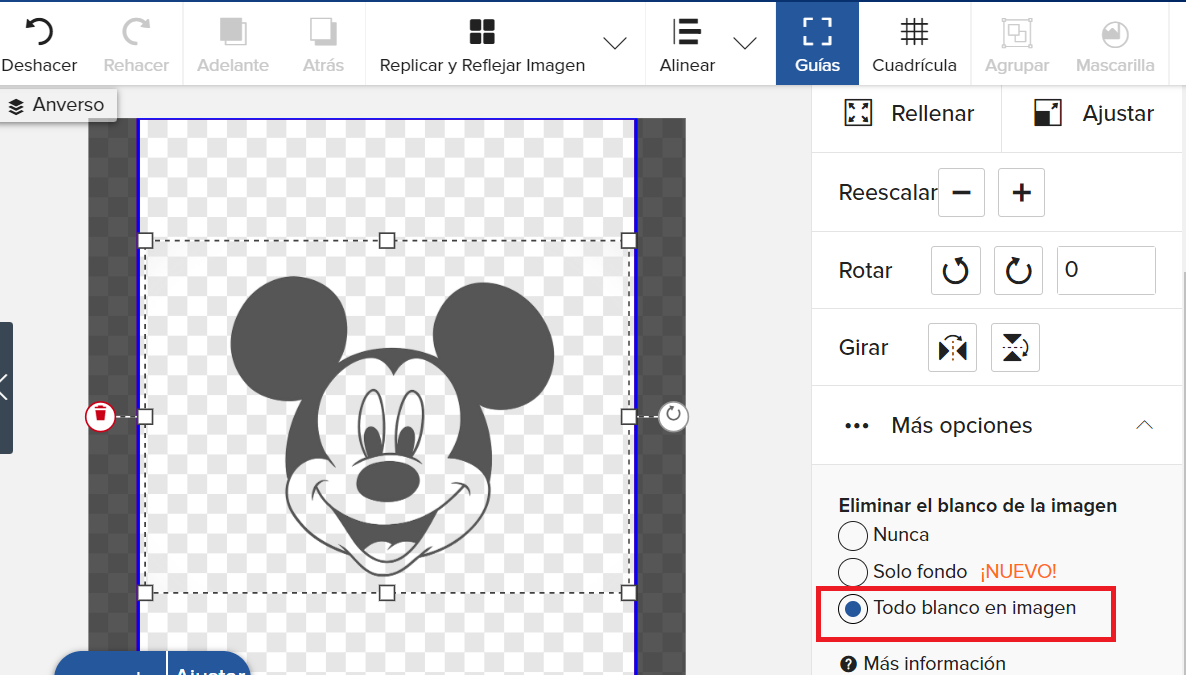Click the top-middle resize handle

pos(387,241)
